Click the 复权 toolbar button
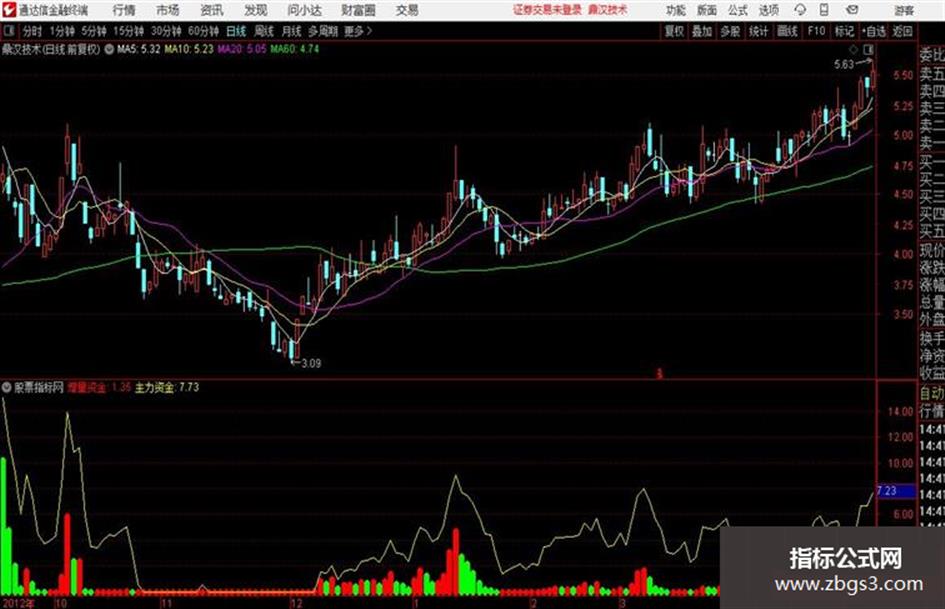 674,31
